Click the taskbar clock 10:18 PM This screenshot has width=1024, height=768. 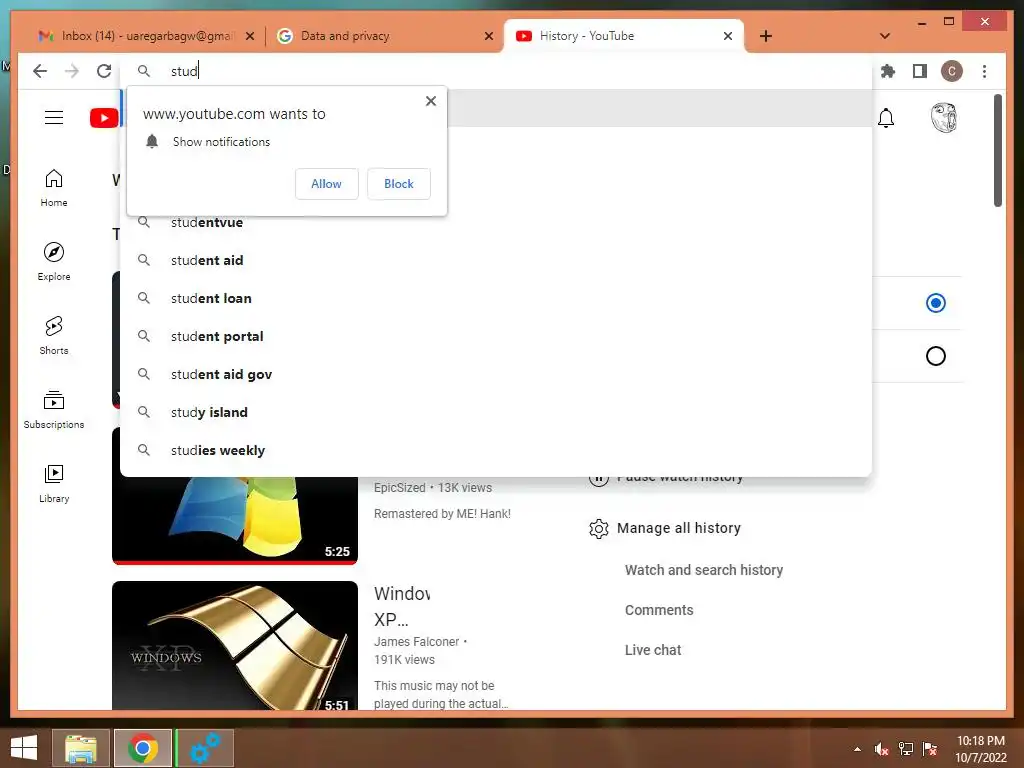point(981,749)
